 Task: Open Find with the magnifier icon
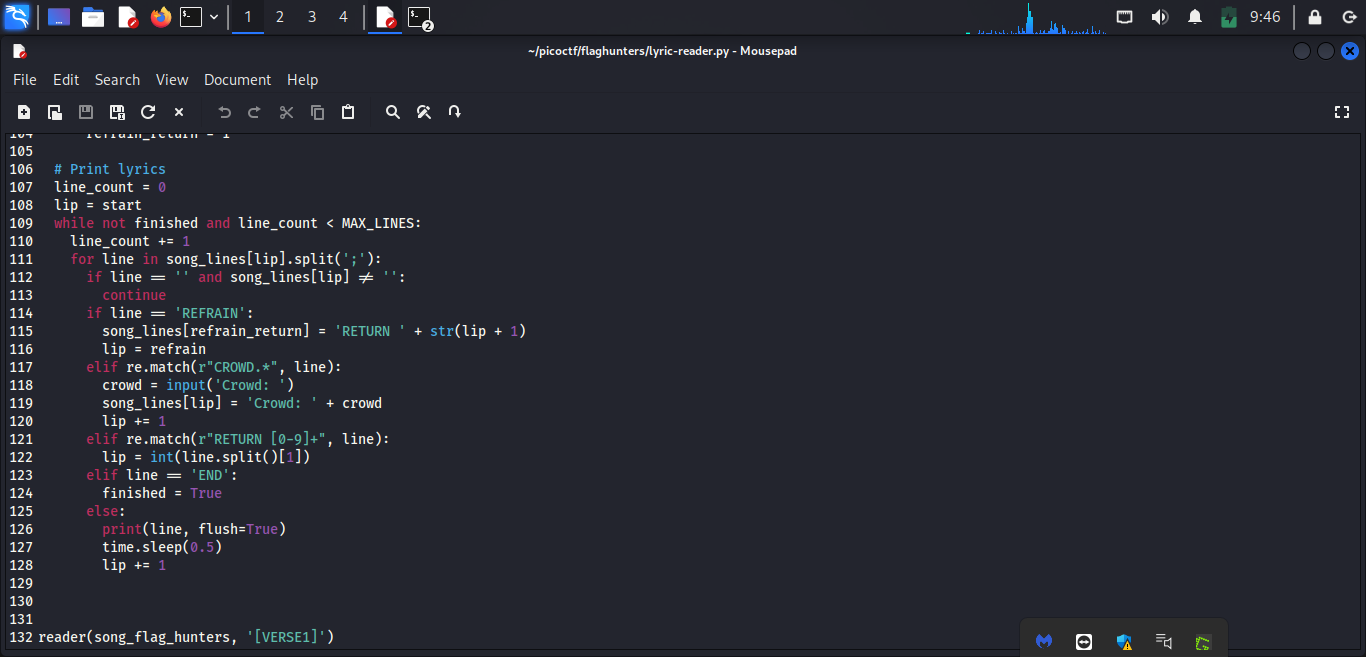pos(393,112)
